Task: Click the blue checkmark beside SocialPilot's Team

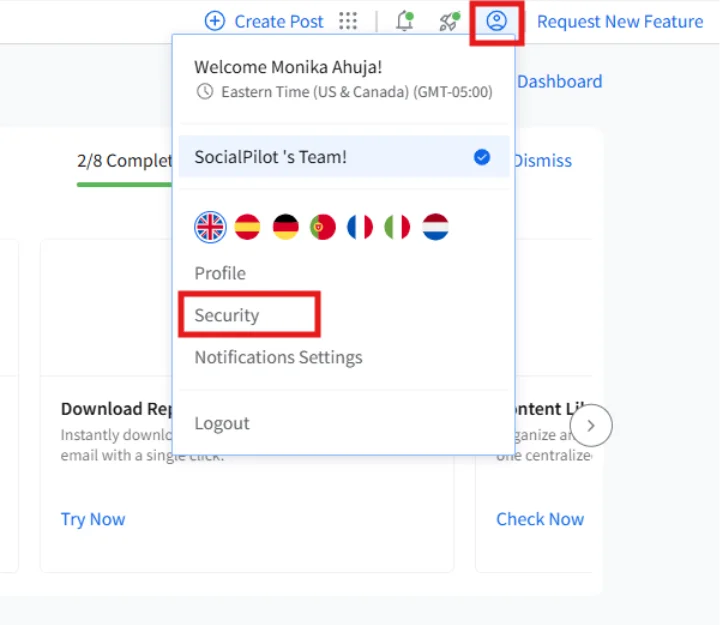Action: 482,157
